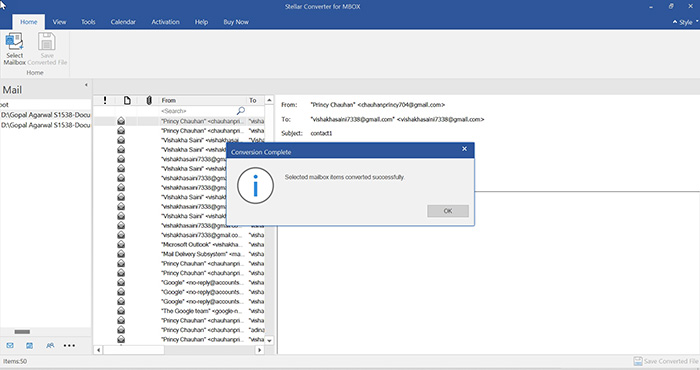This screenshot has height=370, width=700.
Task: Click the email list scroll up arrow
Action: click(269, 100)
